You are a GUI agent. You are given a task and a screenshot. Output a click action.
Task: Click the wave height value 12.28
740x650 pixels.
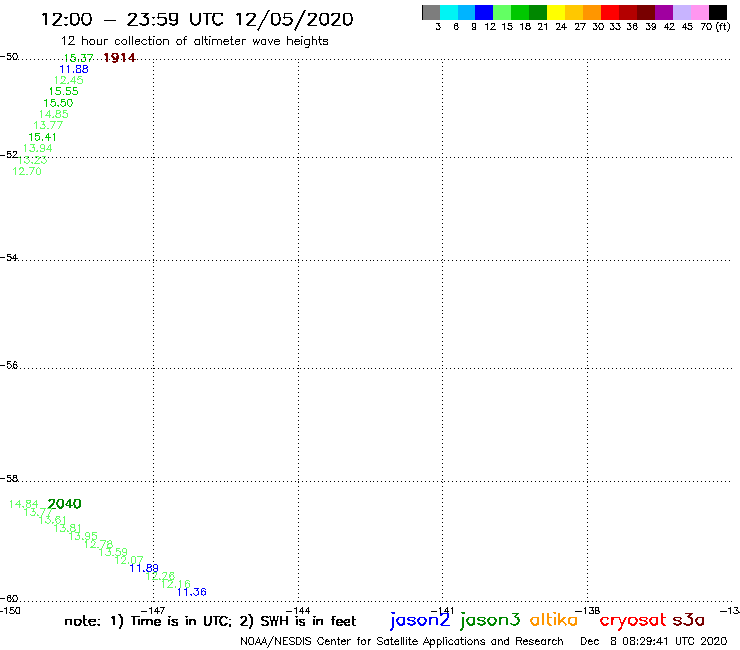160,576
